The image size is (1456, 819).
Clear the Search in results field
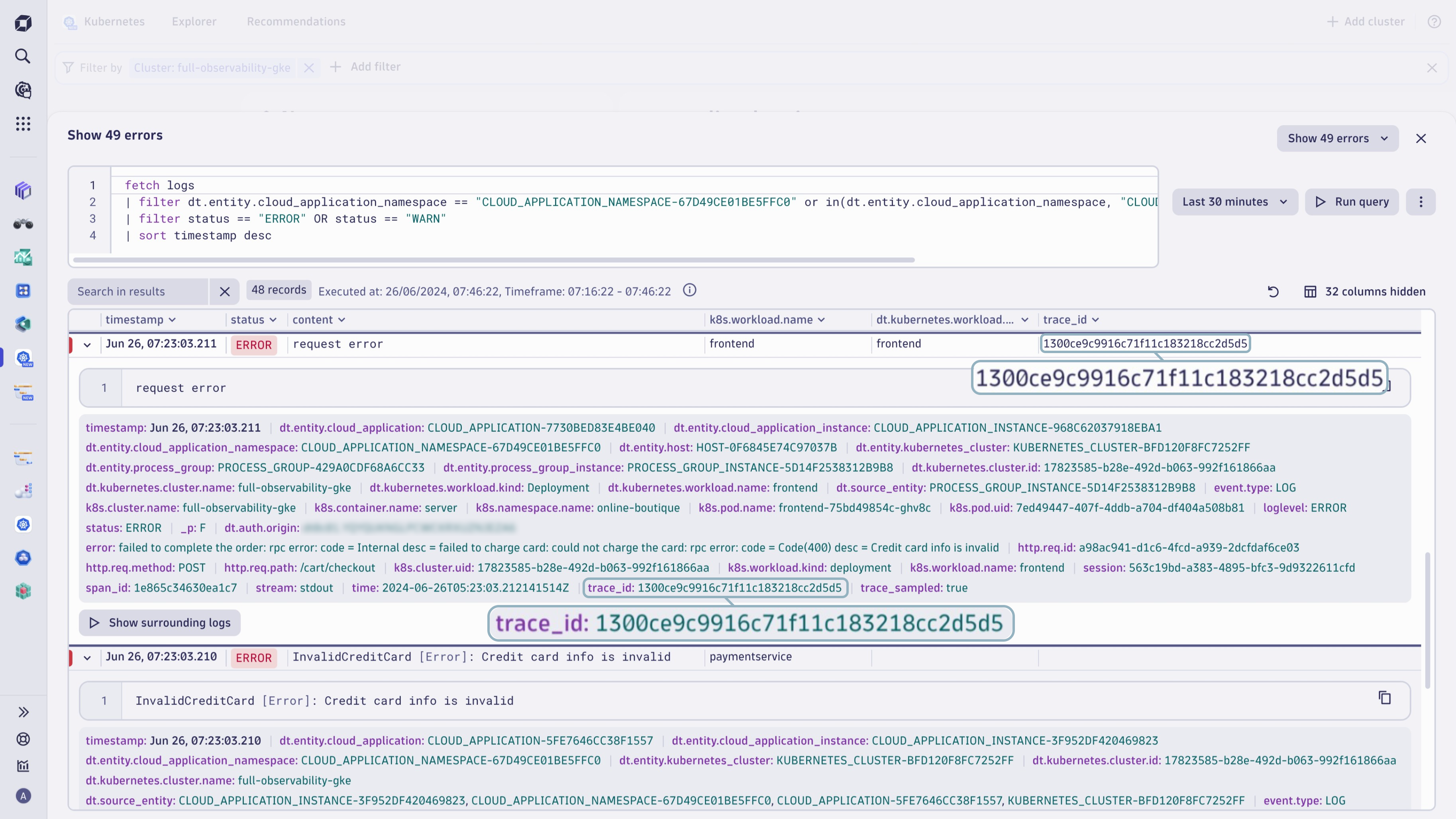point(225,291)
